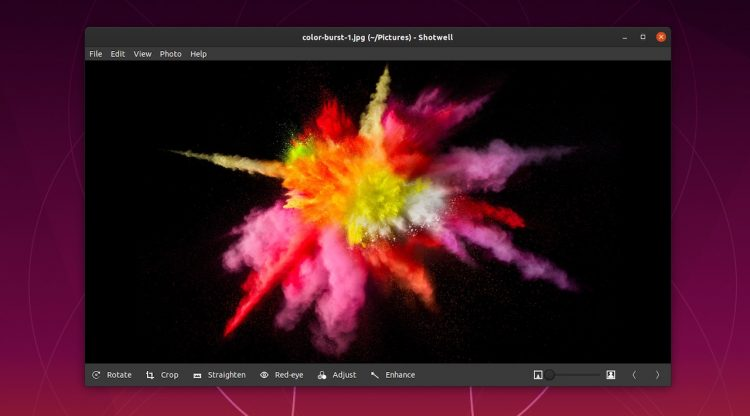Click the zoom-out small photo icon
Screen dimensions: 750x416
point(538,375)
